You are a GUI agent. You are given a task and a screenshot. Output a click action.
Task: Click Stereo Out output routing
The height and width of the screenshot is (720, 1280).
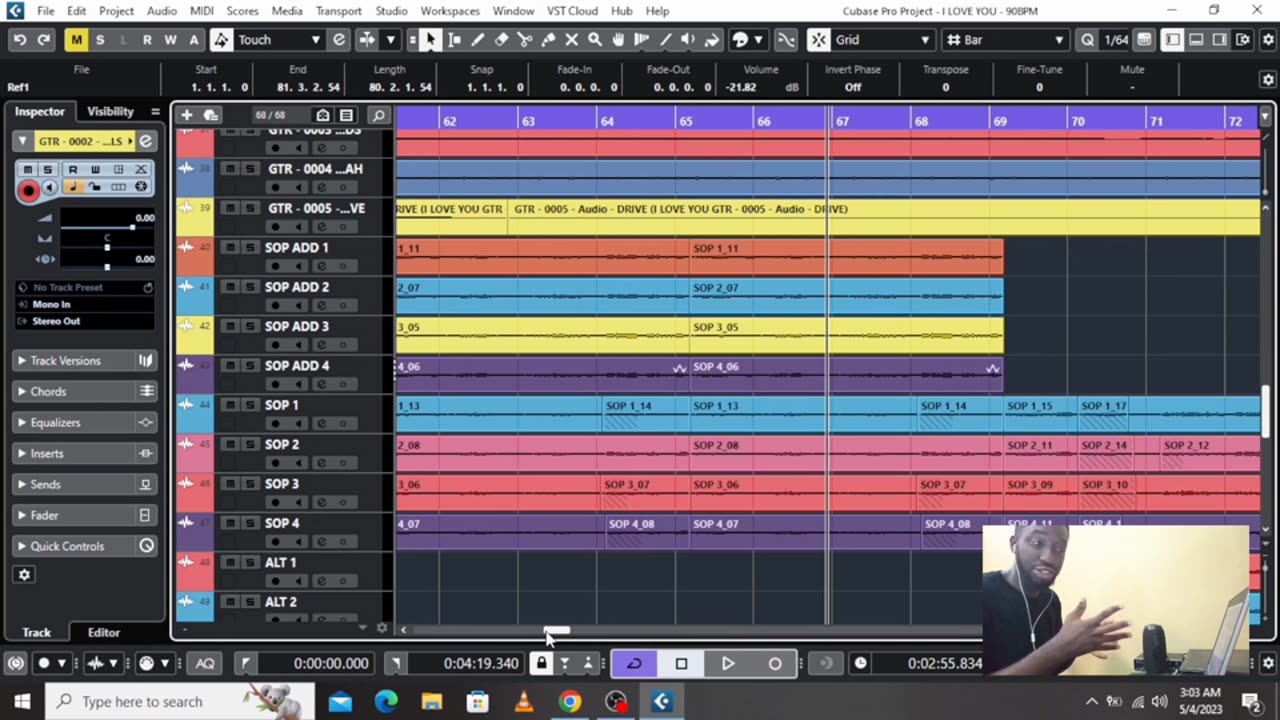[x=85, y=321]
